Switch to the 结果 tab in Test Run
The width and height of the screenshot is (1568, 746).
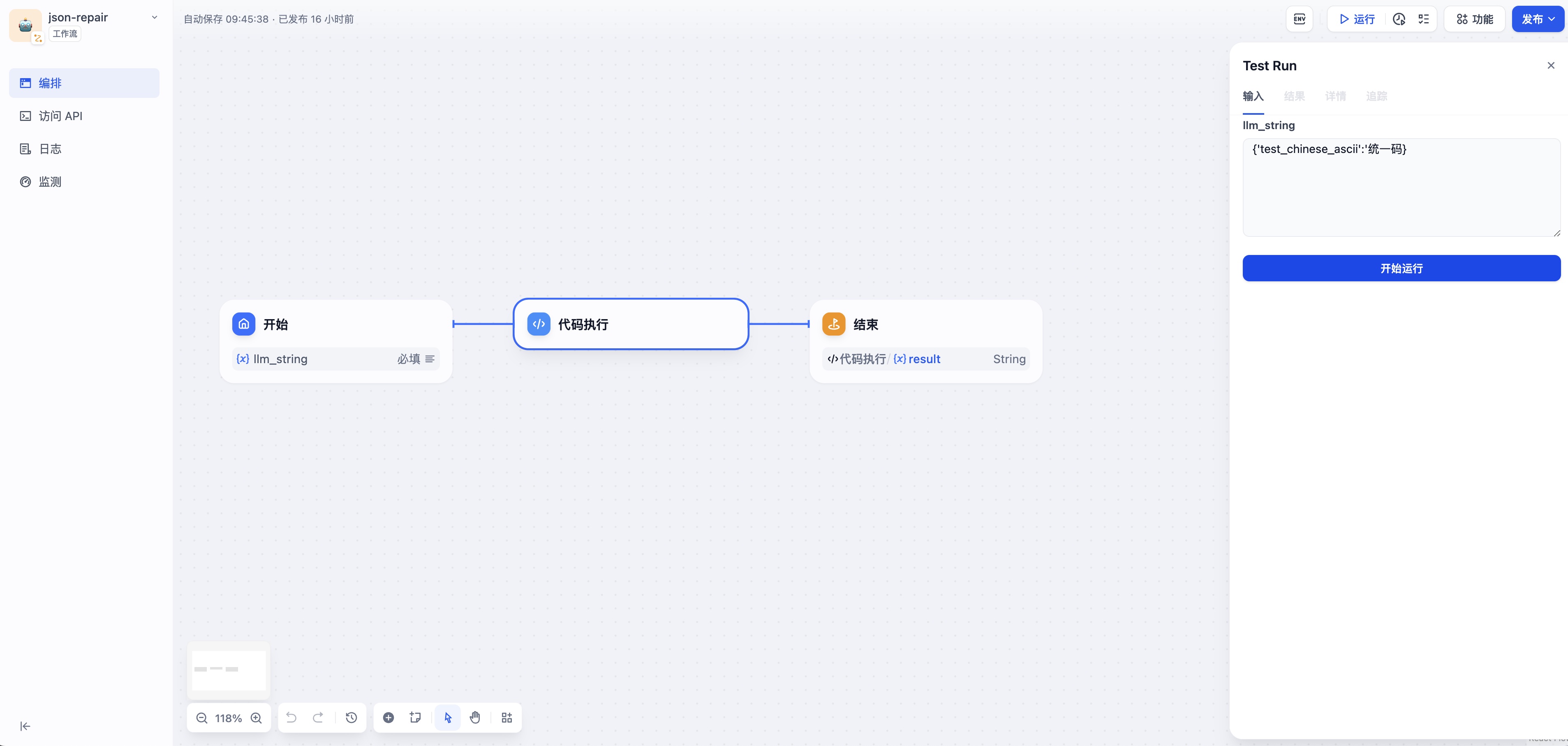1294,96
